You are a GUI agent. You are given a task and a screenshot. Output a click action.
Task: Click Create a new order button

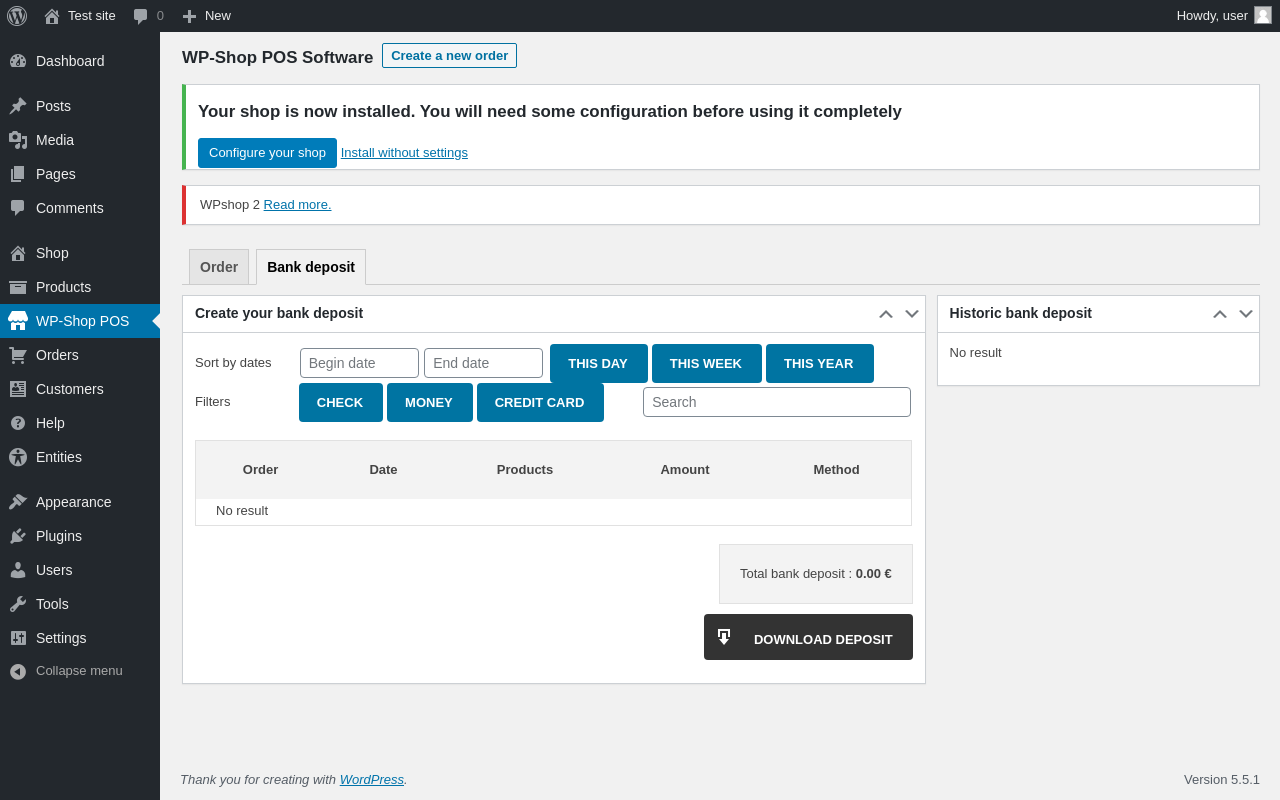pyautogui.click(x=449, y=56)
